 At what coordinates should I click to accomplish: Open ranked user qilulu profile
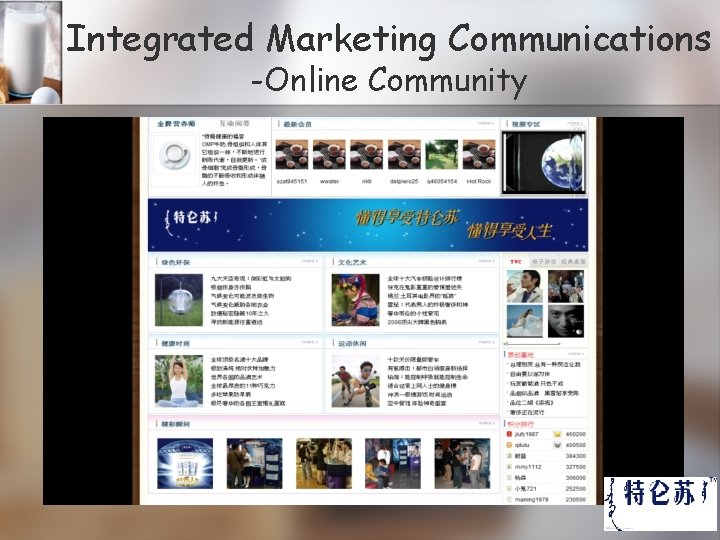tap(522, 445)
